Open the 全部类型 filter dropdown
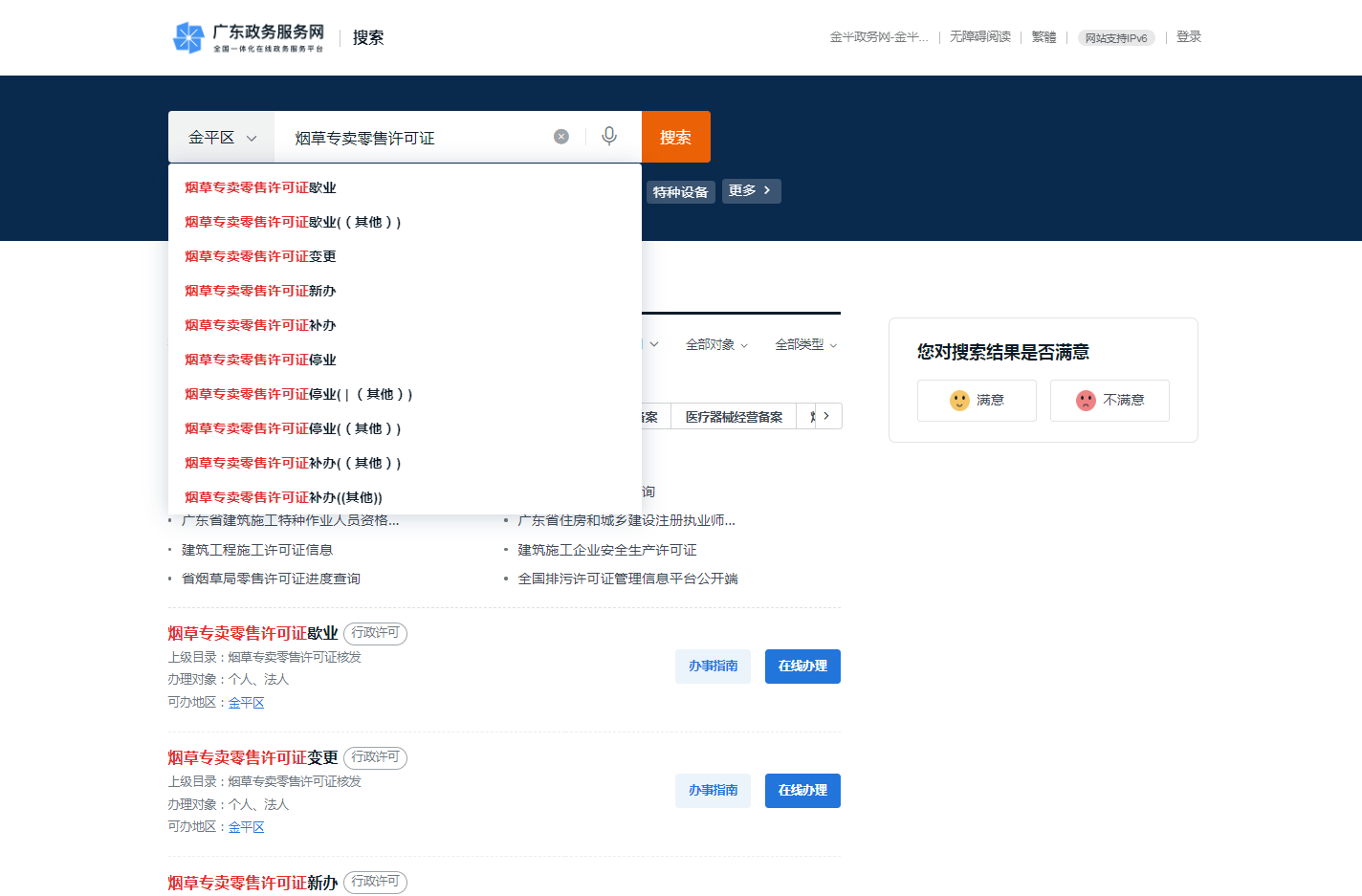 [805, 344]
